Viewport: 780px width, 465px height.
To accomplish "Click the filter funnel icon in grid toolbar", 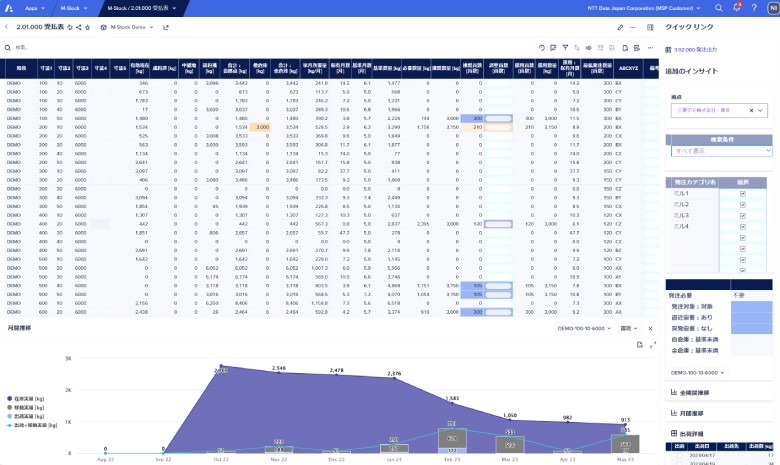I will pos(565,47).
